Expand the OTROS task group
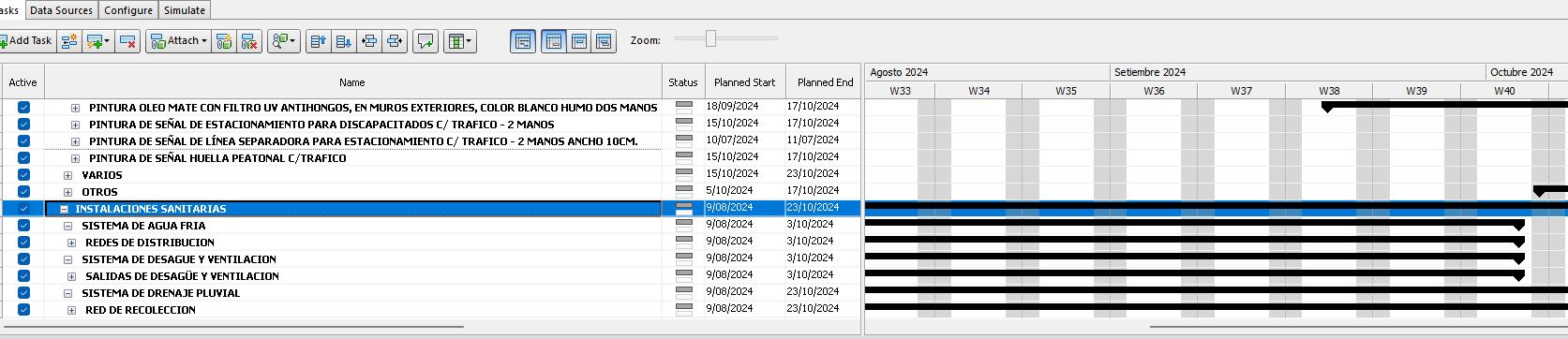 click(67, 192)
